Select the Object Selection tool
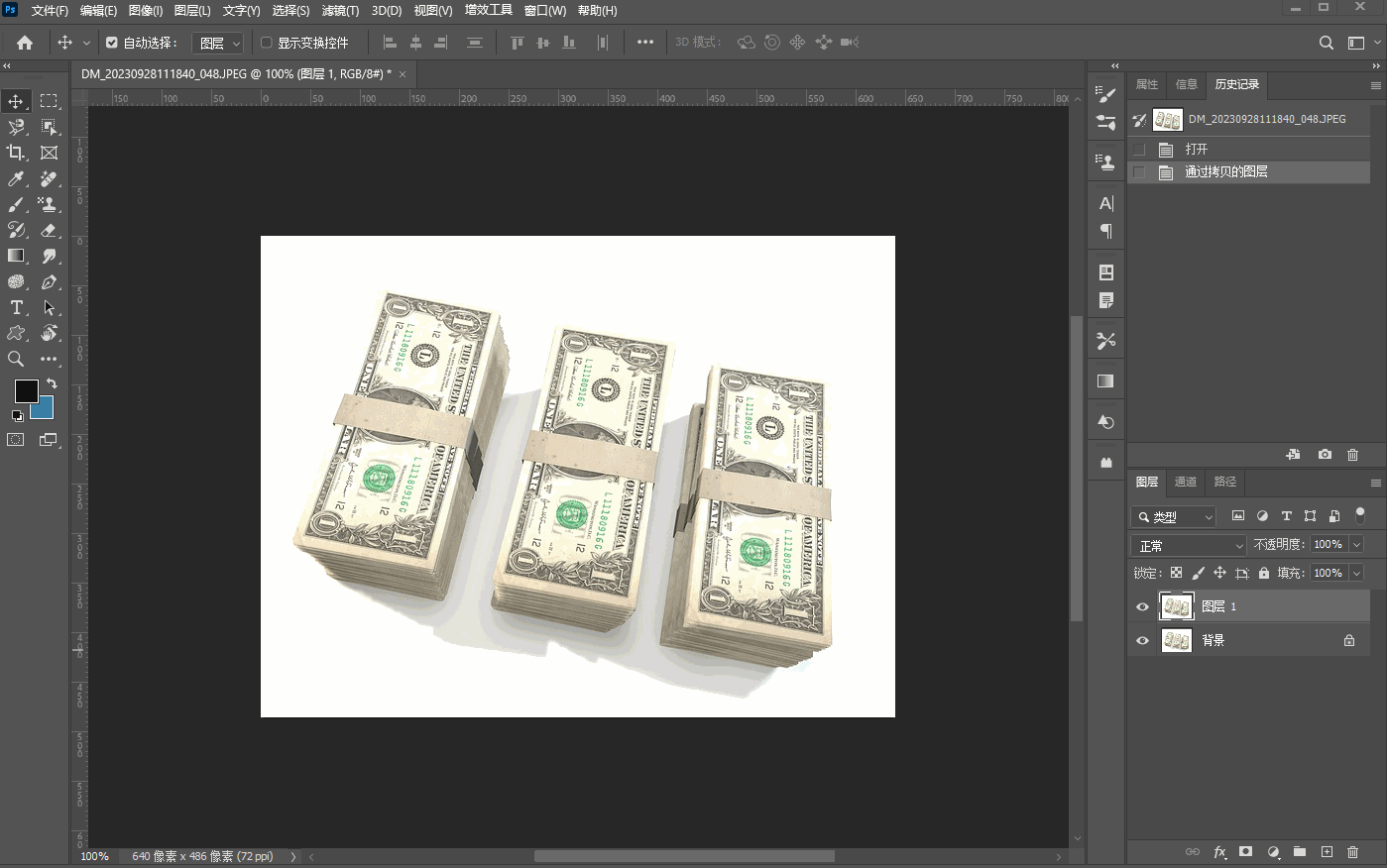Screen dimensions: 1387x868 pyautogui.click(x=49, y=127)
